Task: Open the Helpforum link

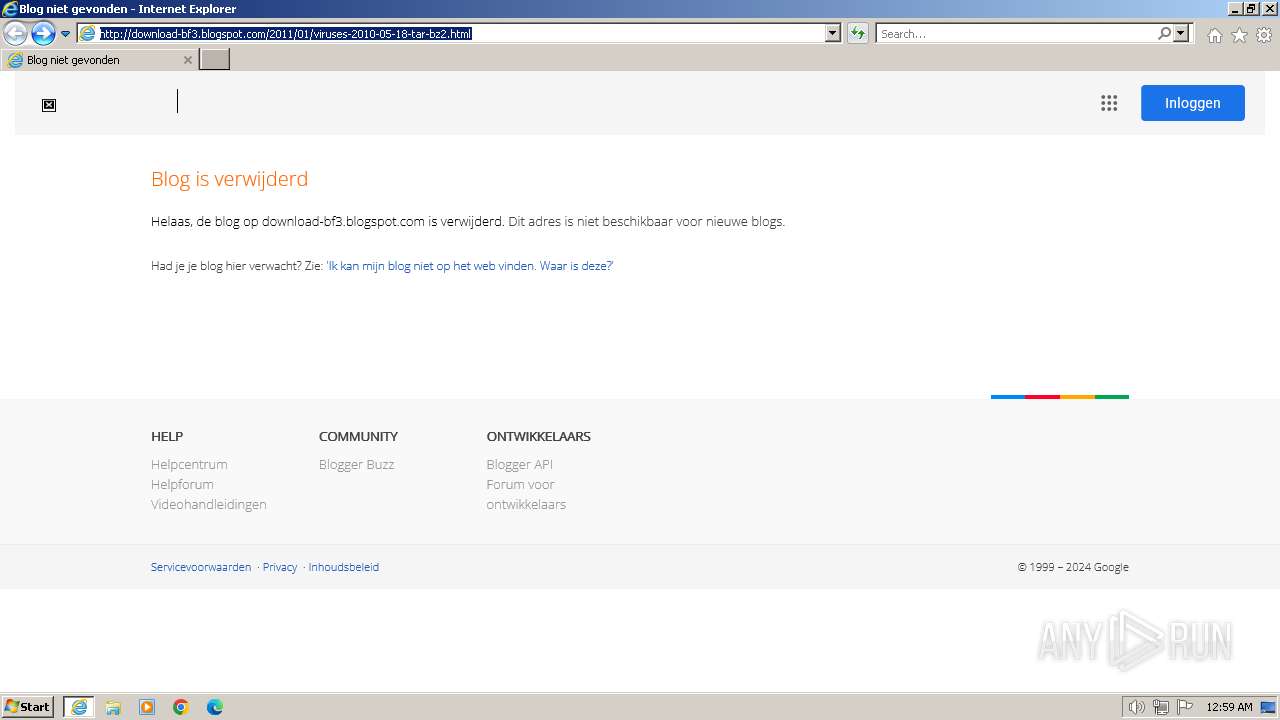Action: pos(182,484)
